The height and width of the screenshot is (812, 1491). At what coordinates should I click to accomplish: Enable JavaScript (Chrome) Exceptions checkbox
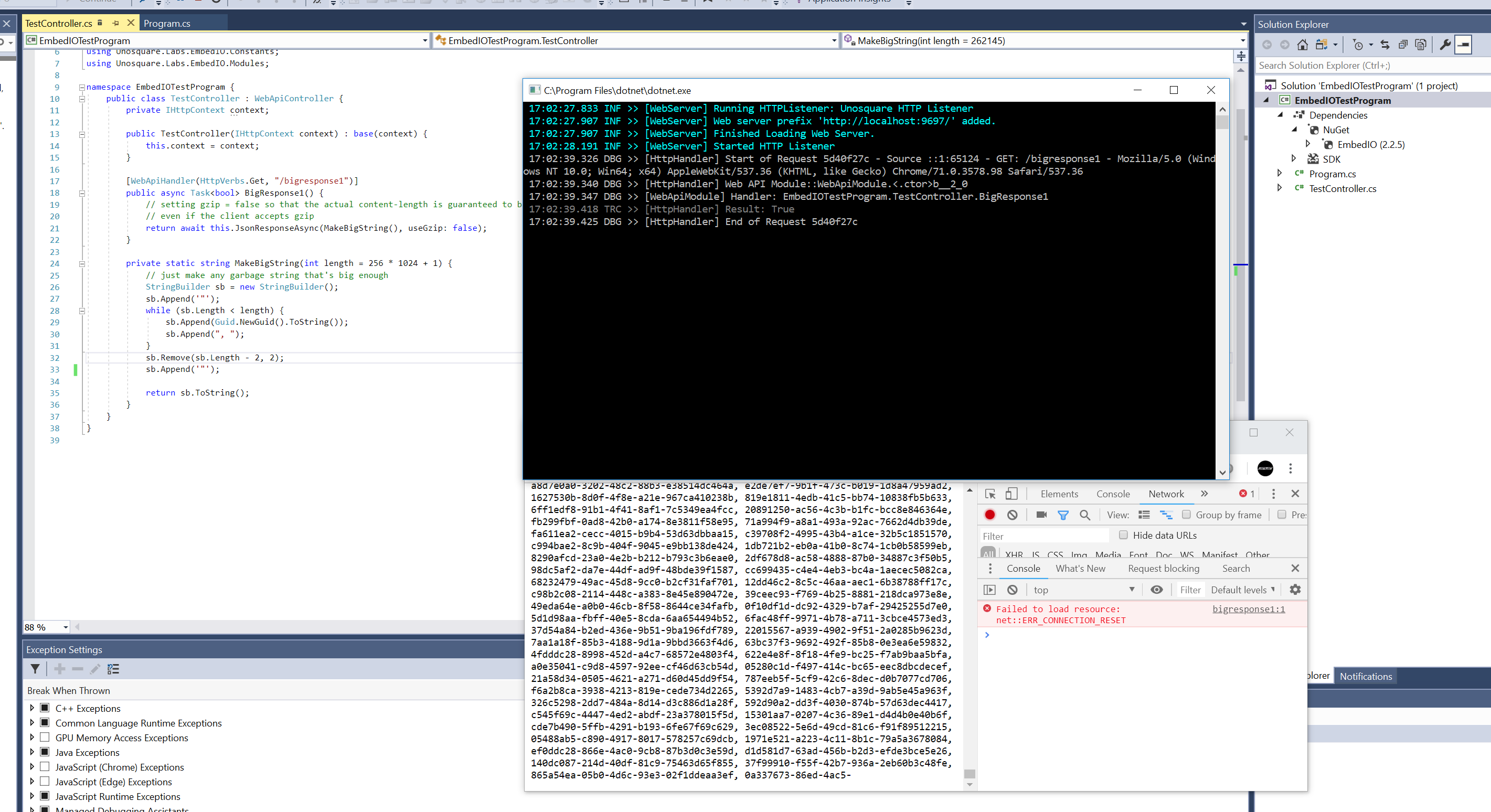point(45,766)
